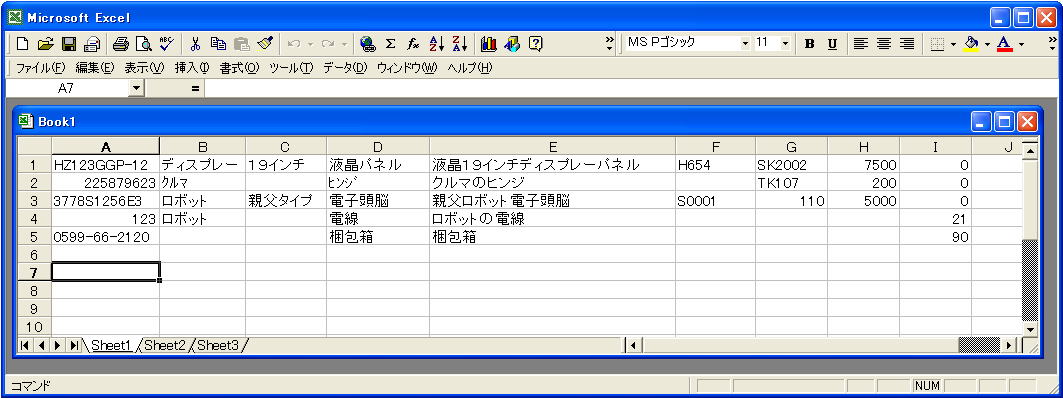This screenshot has width=1063, height=398.
Task: Open Print Preview with the magnifier page icon
Action: 143,44
